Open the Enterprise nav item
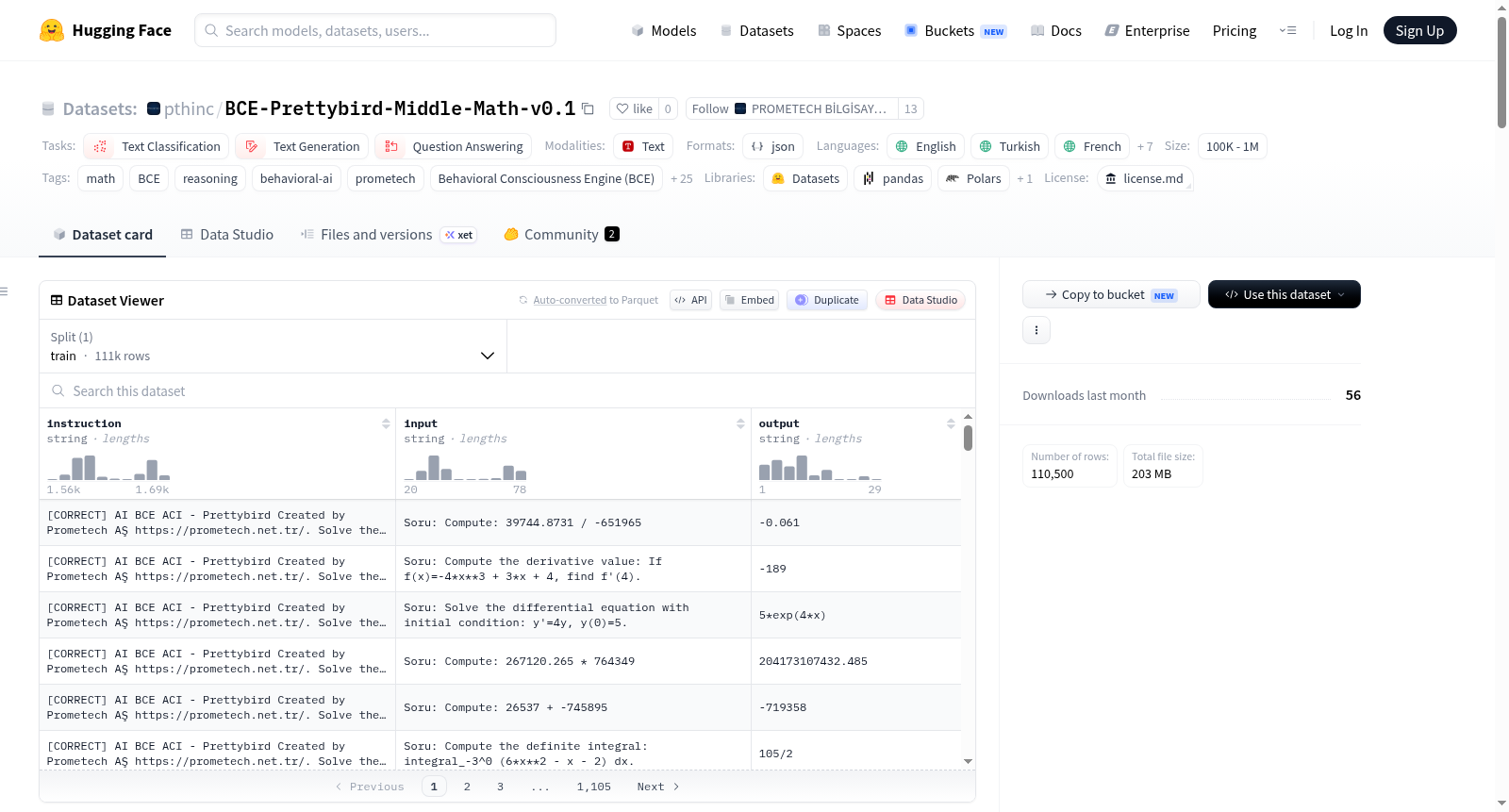The height and width of the screenshot is (812, 1509). pyautogui.click(x=1147, y=30)
